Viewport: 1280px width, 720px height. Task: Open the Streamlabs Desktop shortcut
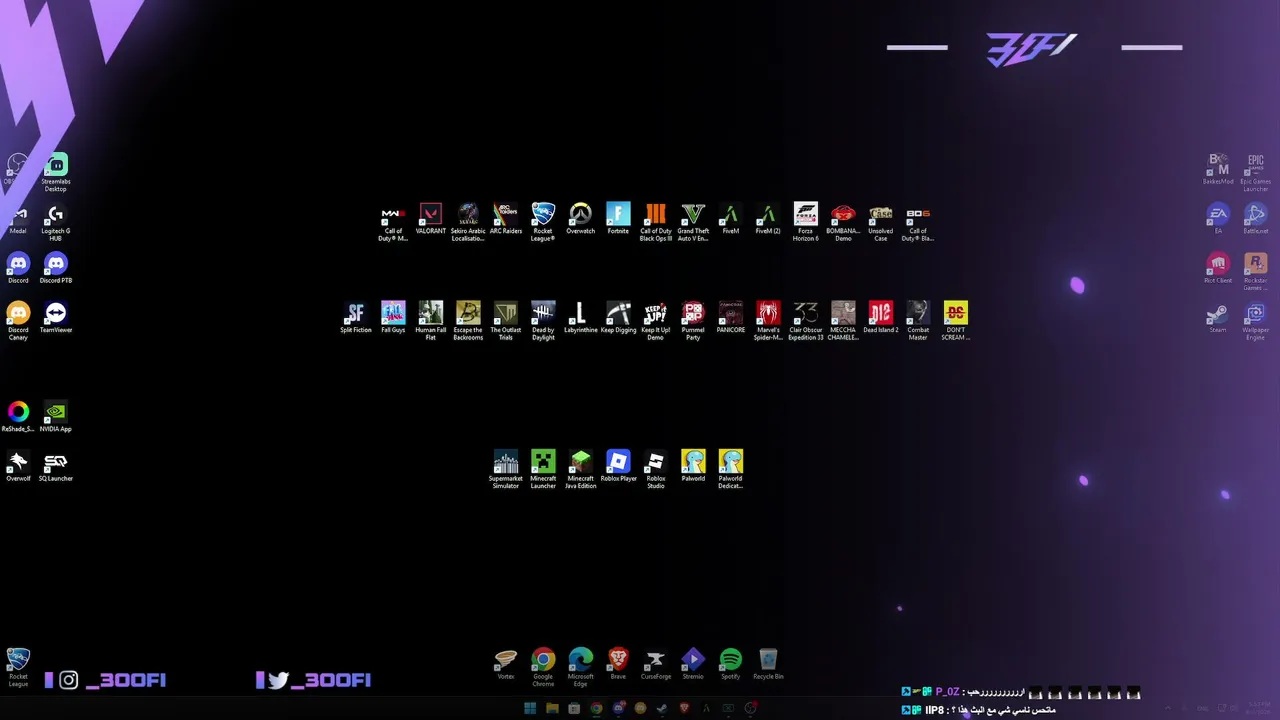[56, 171]
